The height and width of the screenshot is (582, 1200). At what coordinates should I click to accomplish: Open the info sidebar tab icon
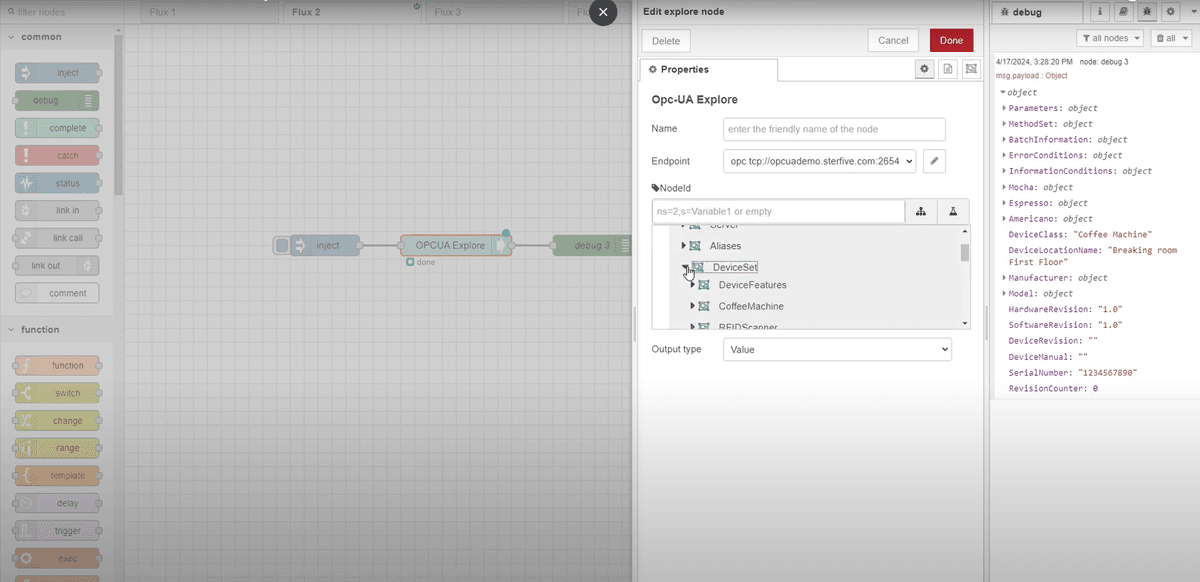(x=1100, y=12)
